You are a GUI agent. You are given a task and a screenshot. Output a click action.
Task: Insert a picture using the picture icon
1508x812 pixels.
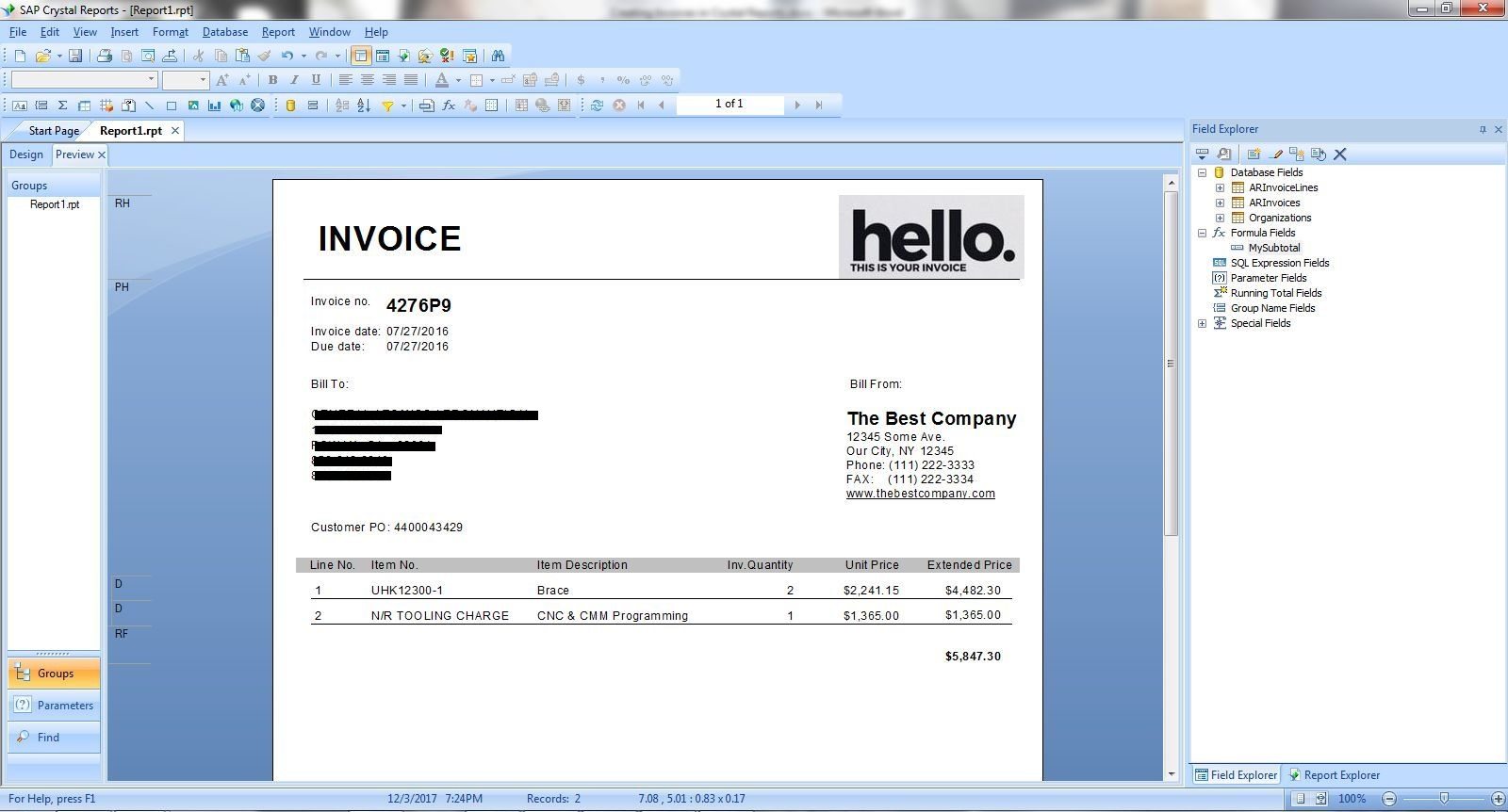point(193,106)
